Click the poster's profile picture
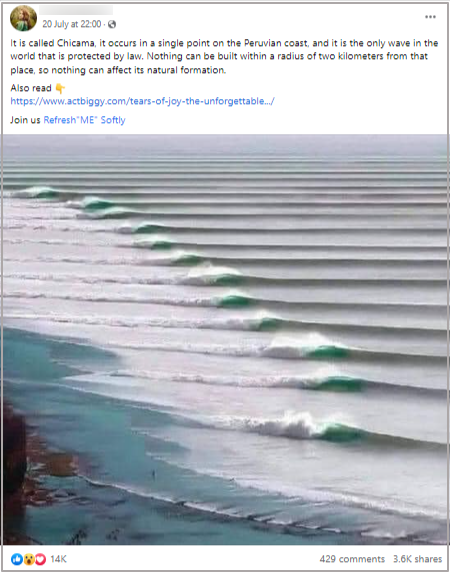The width and height of the screenshot is (450, 573). pos(23,18)
